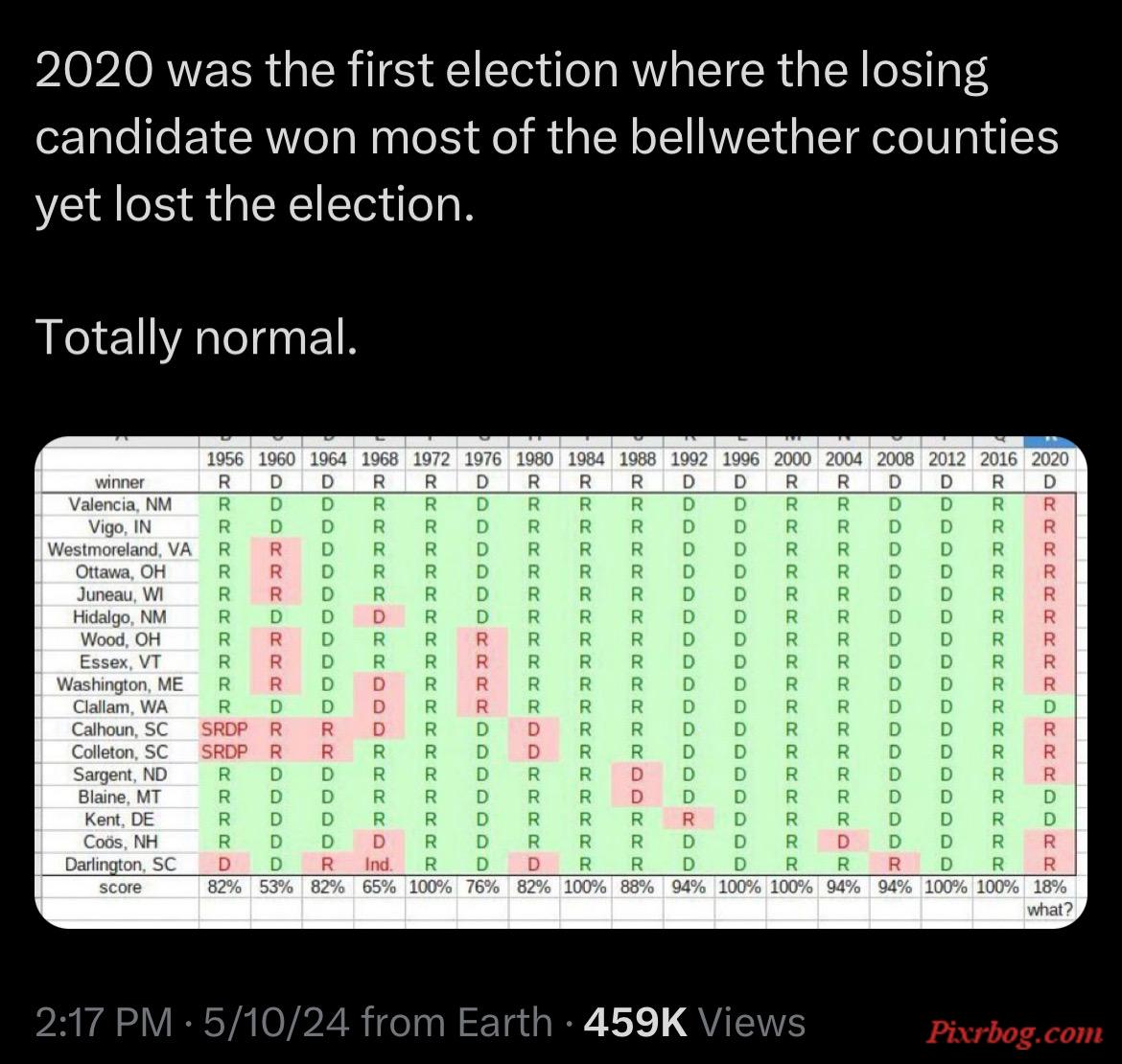Select the Kent, DE row label
1122x1064 pixels.
point(120,819)
